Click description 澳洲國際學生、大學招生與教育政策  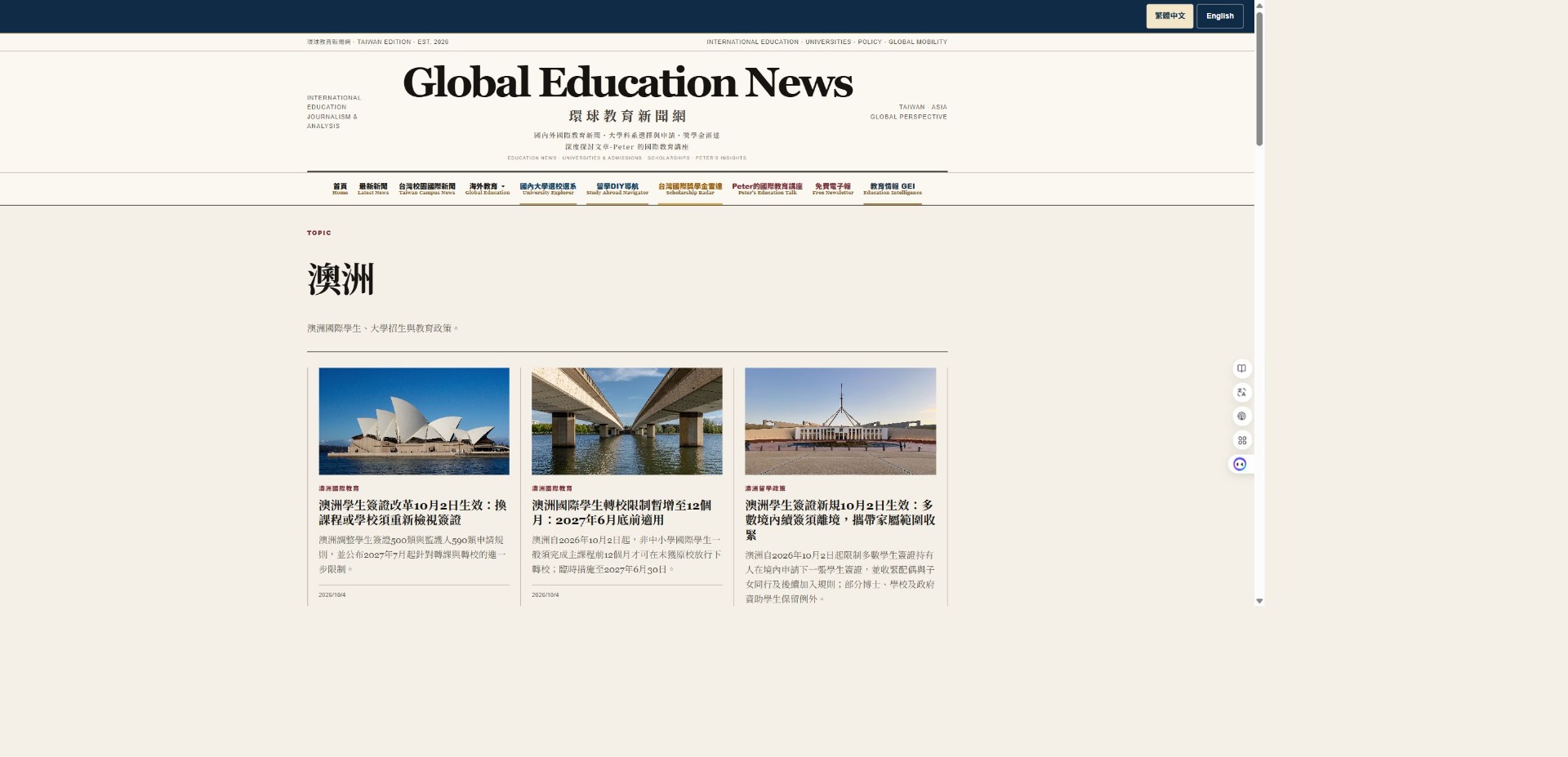tap(383, 328)
